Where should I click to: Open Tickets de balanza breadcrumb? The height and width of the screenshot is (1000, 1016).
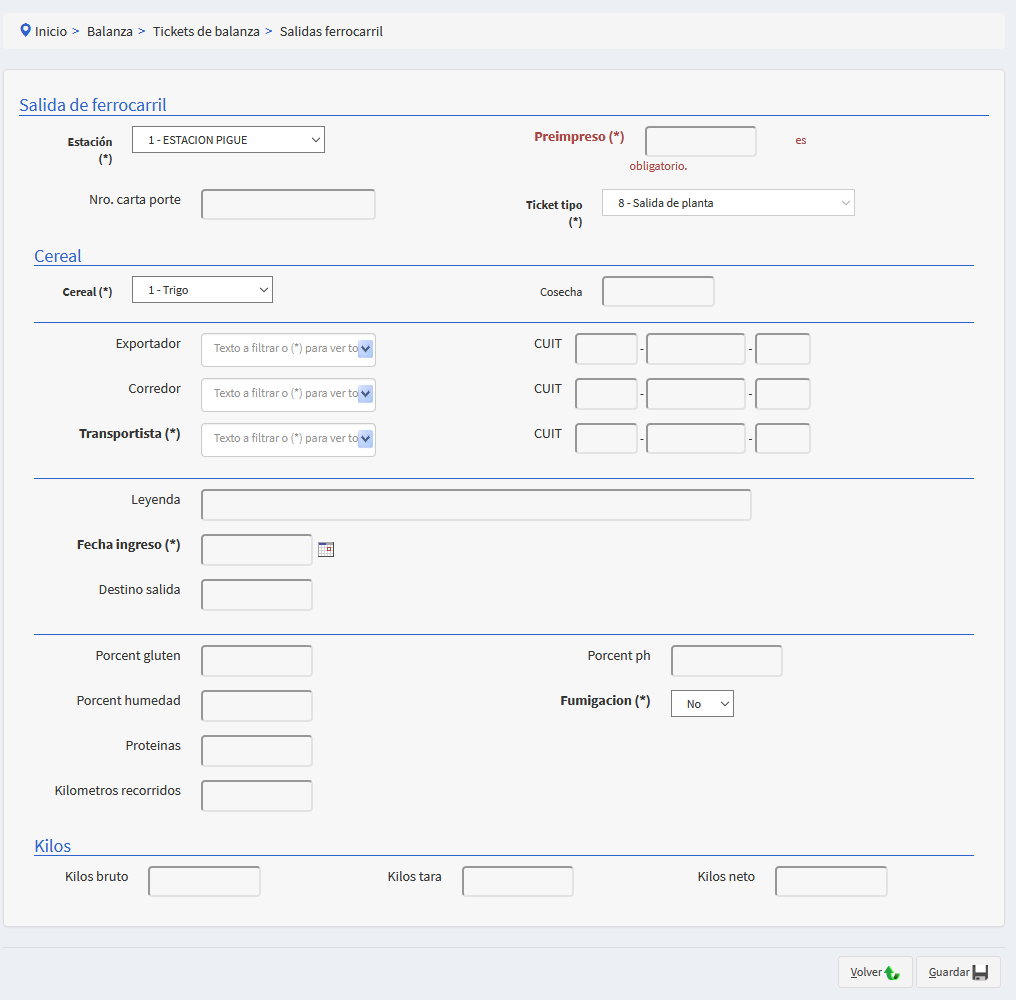[206, 31]
